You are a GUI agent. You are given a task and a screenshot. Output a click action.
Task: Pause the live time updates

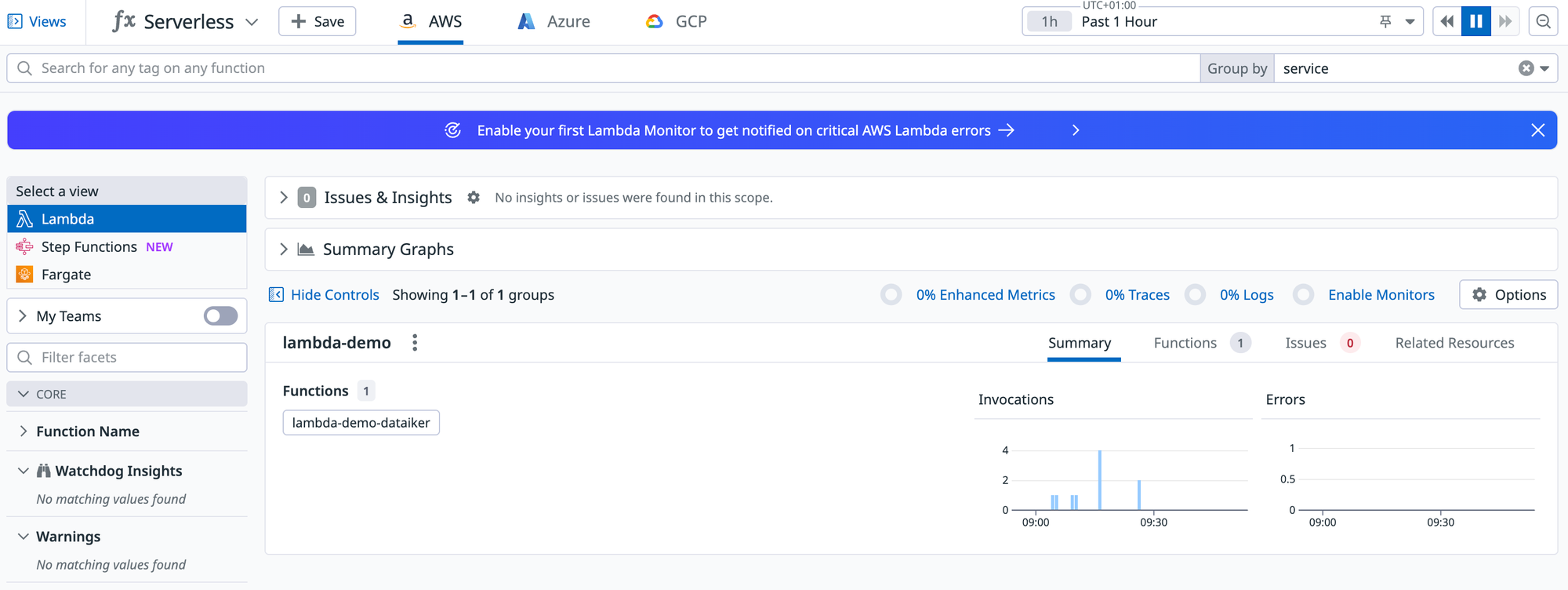1475,21
